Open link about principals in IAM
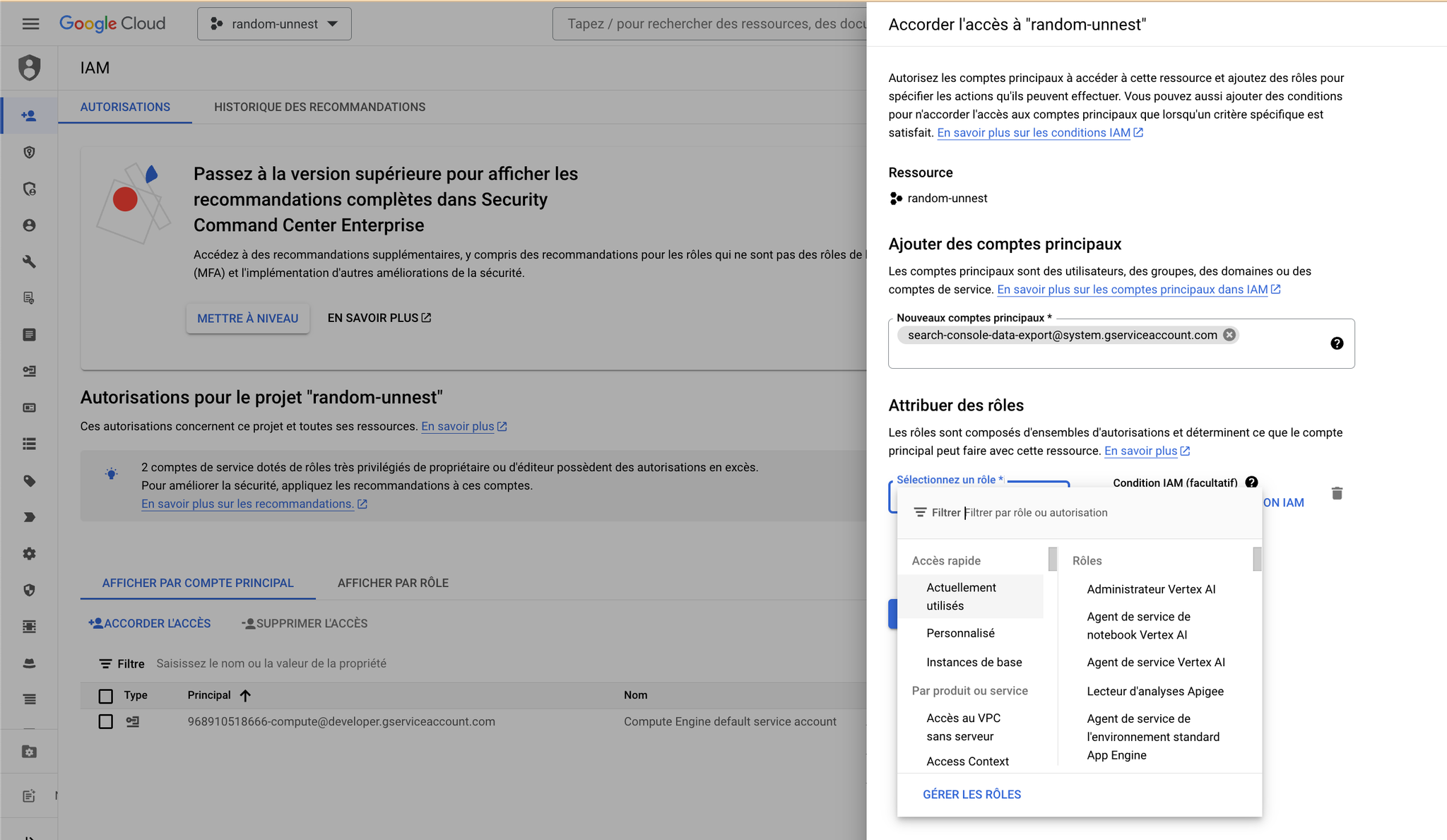 (x=1139, y=290)
